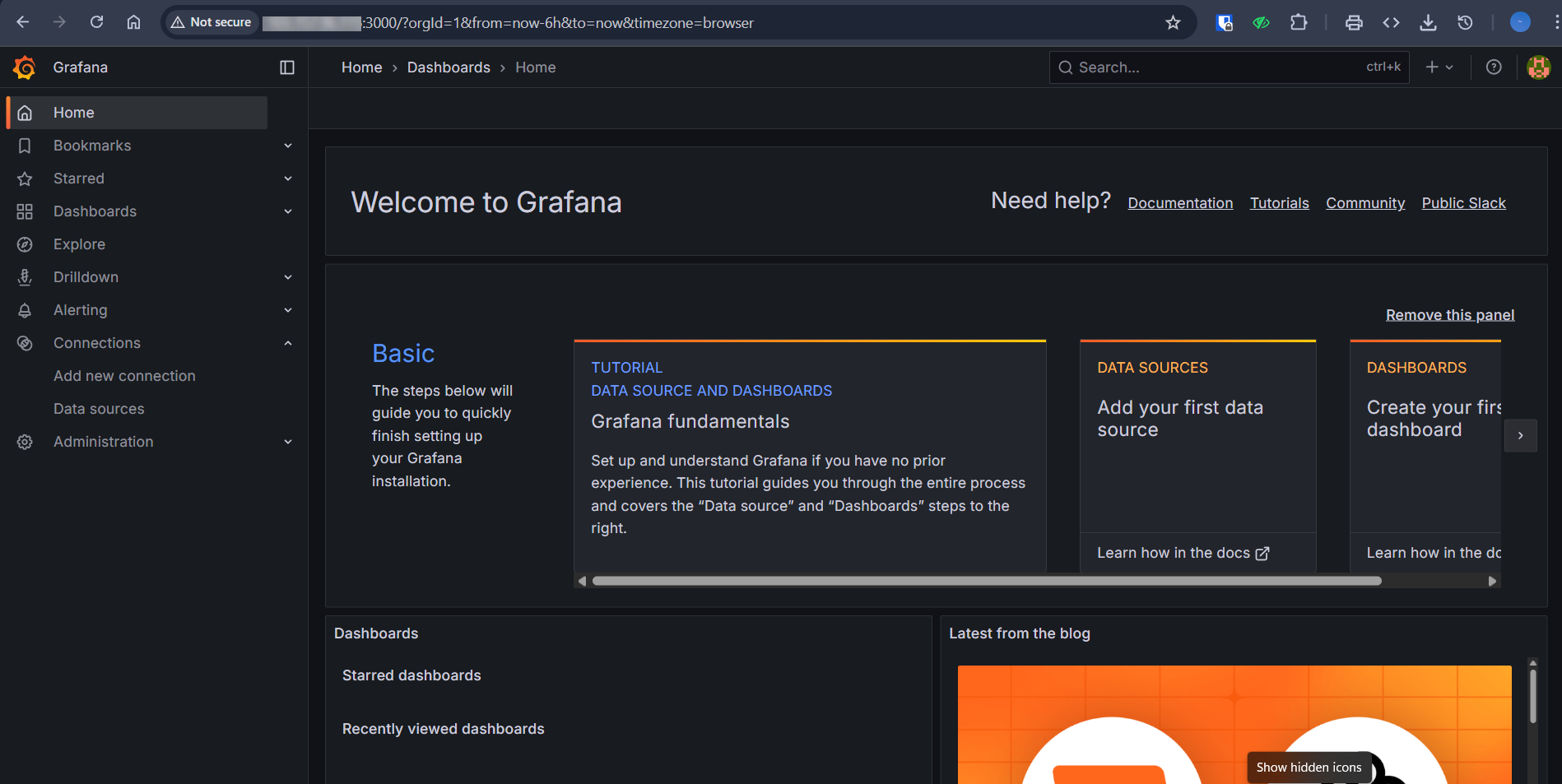Viewport: 1562px width, 784px height.
Task: Toggle the sidebar dock menu icon
Action: 287,67
